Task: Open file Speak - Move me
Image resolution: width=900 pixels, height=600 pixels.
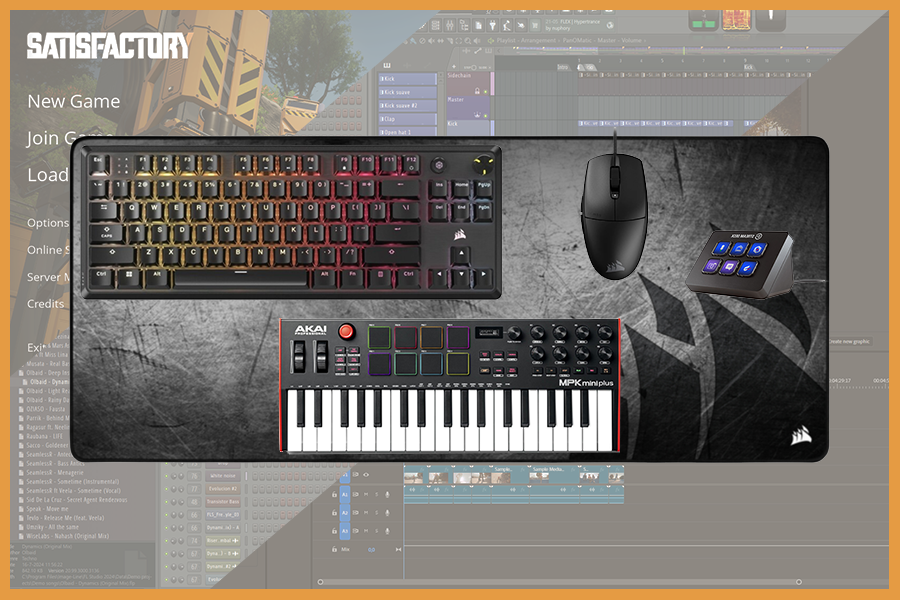Action: (x=46, y=509)
